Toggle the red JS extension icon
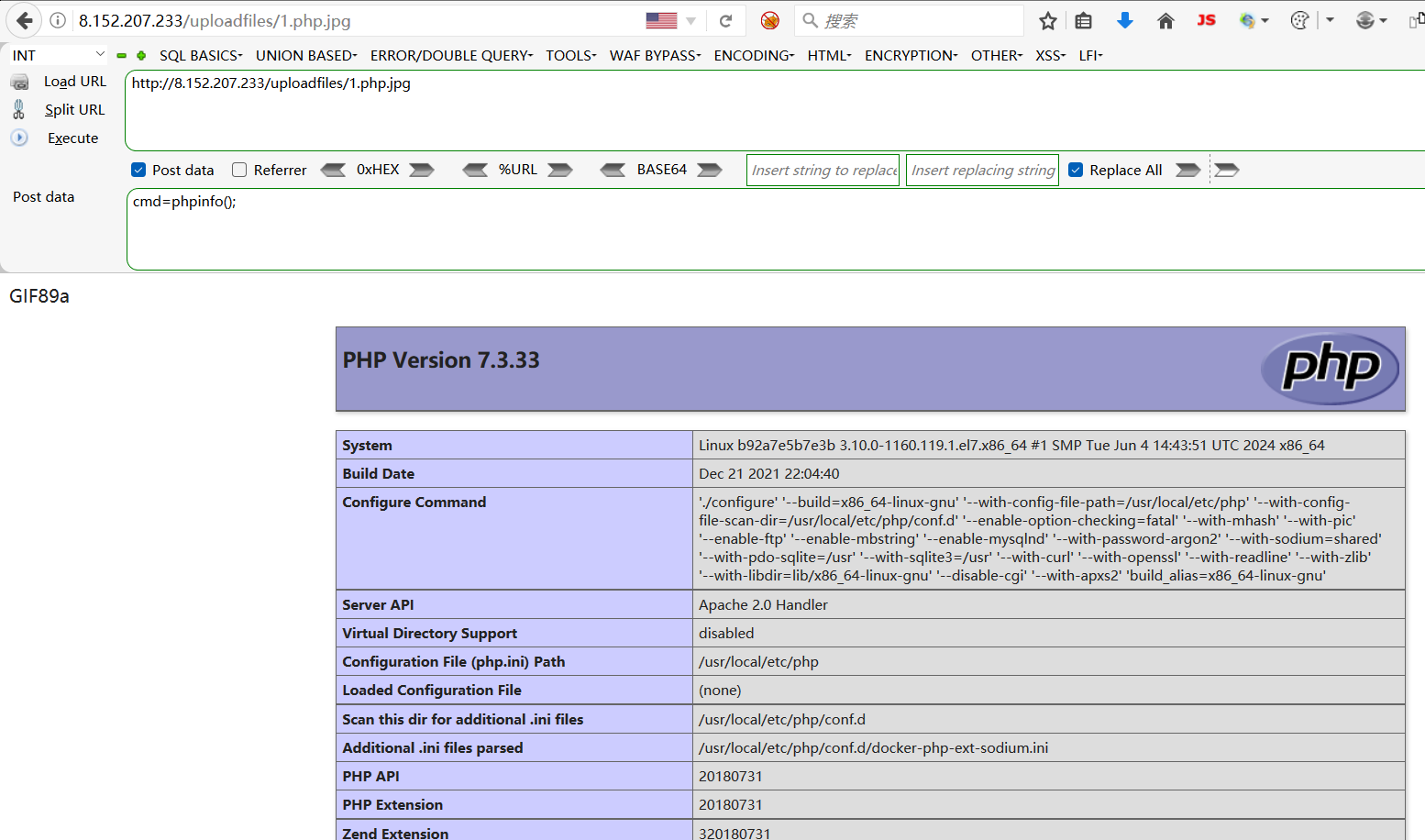The image size is (1425, 840). coord(1206,20)
